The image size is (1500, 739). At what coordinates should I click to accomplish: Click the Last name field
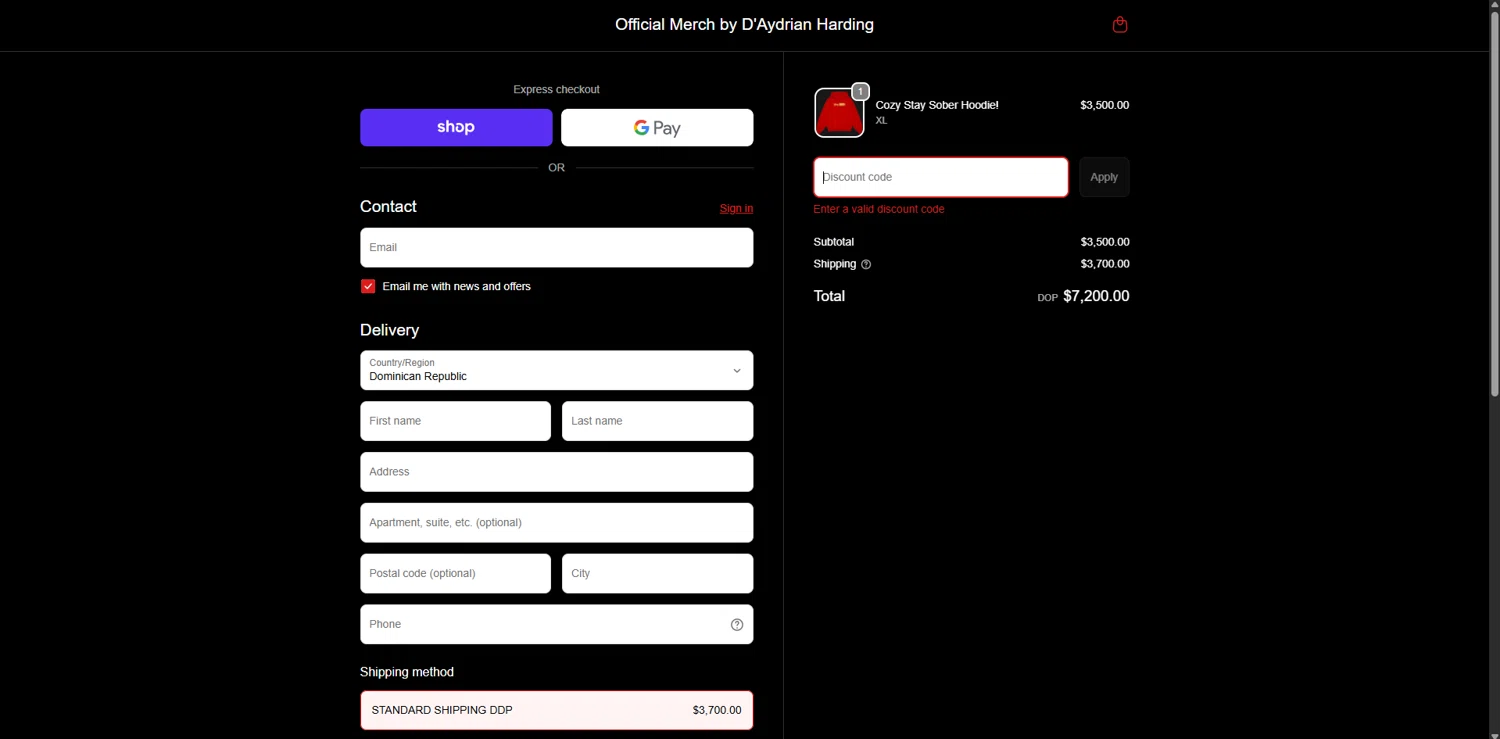click(x=657, y=421)
